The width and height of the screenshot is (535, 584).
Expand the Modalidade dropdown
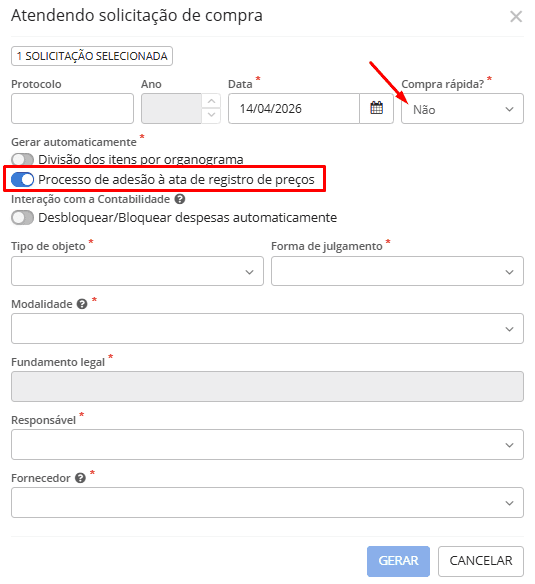point(267,328)
